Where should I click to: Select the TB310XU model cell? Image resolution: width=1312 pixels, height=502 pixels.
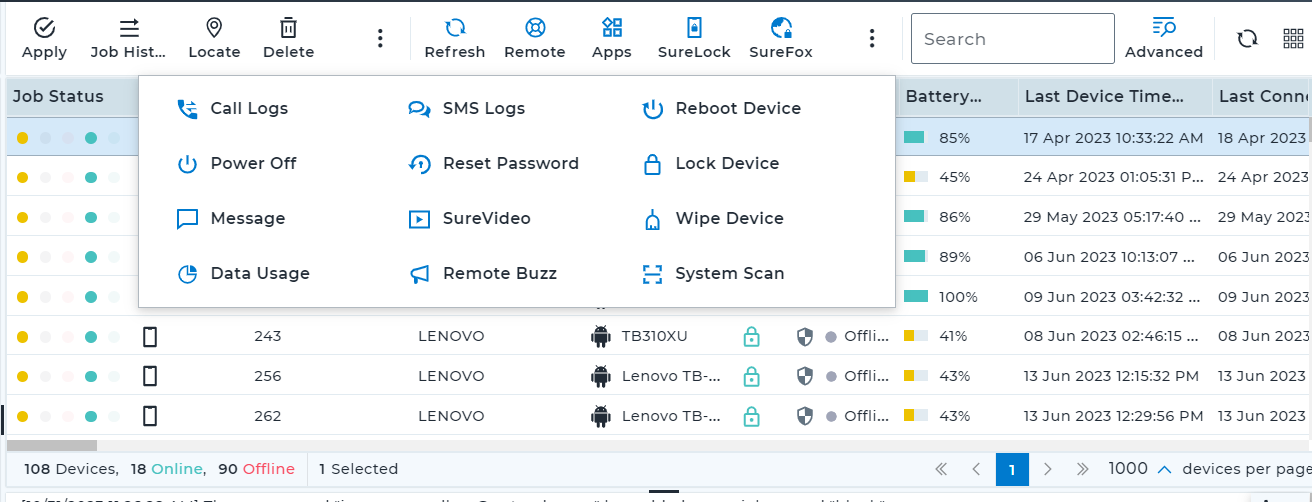pos(654,336)
